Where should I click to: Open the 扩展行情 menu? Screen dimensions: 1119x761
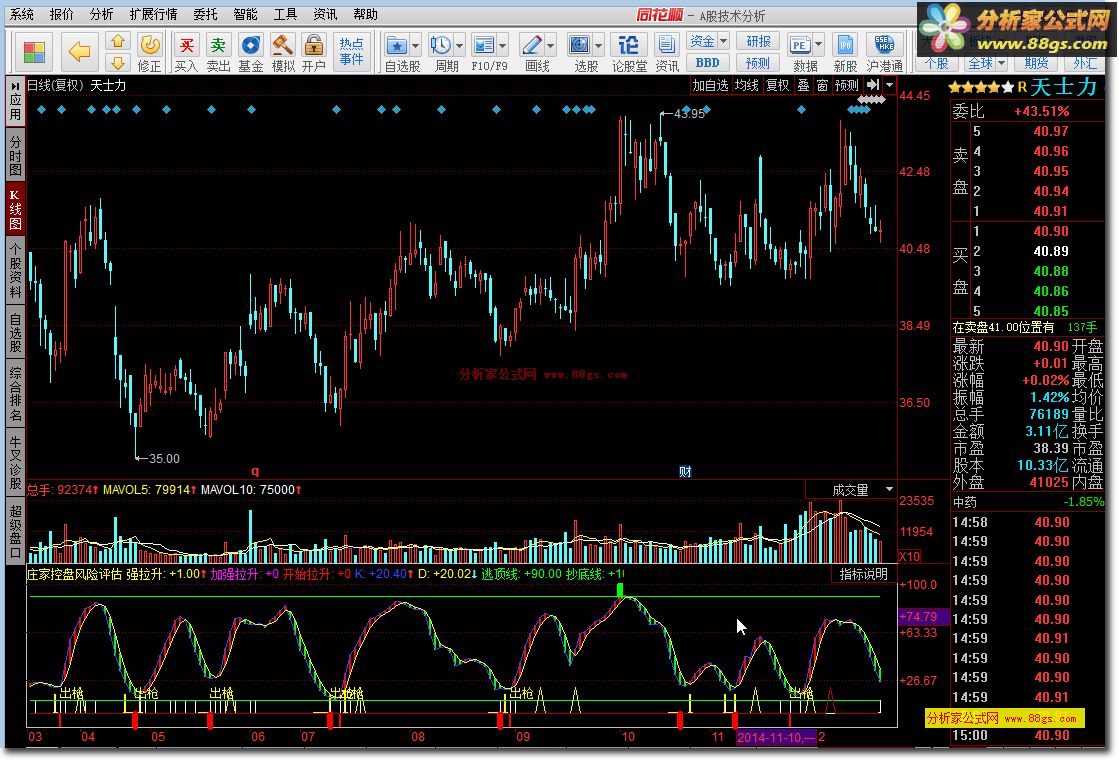(x=153, y=14)
